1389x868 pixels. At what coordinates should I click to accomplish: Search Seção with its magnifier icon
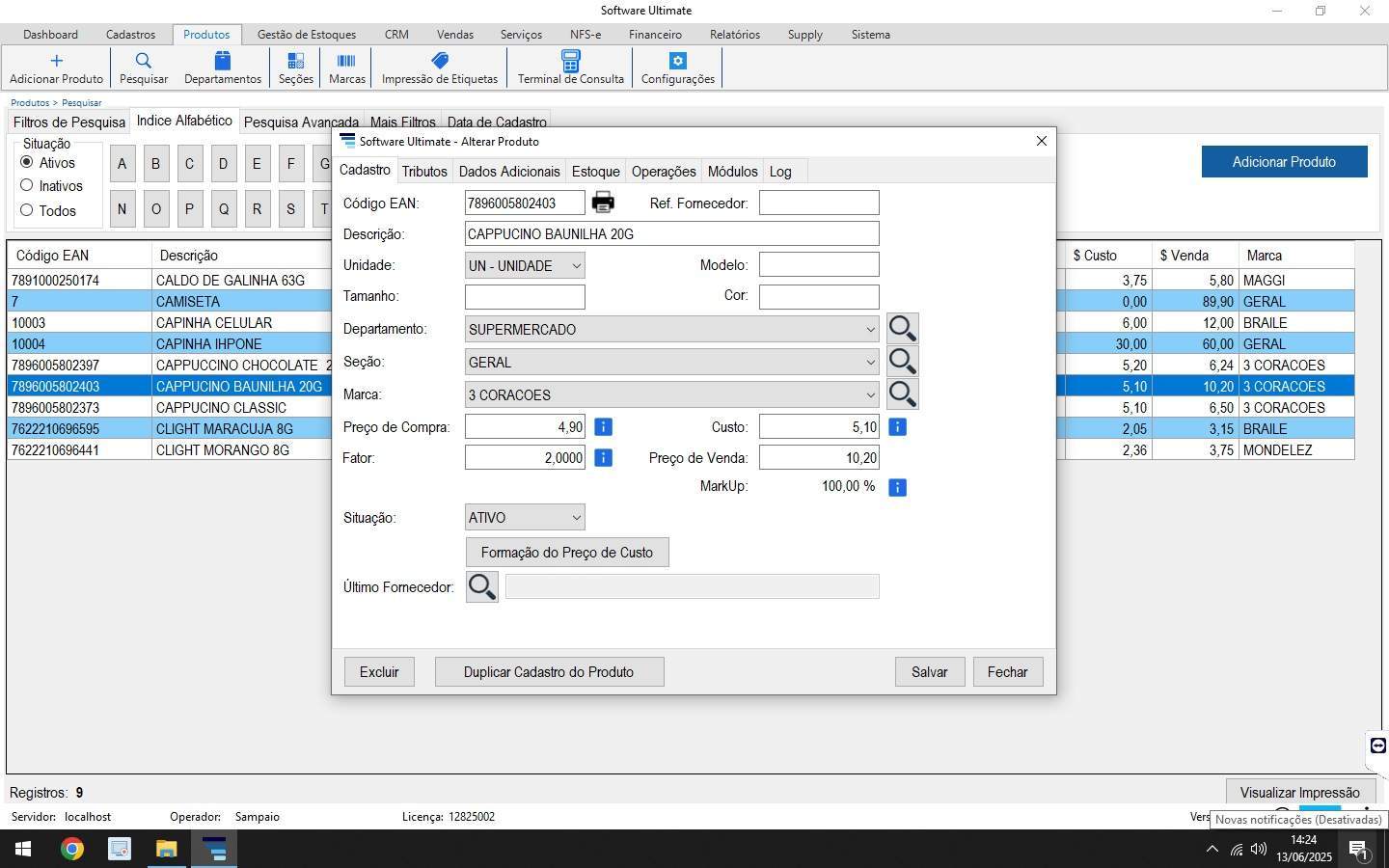point(902,362)
